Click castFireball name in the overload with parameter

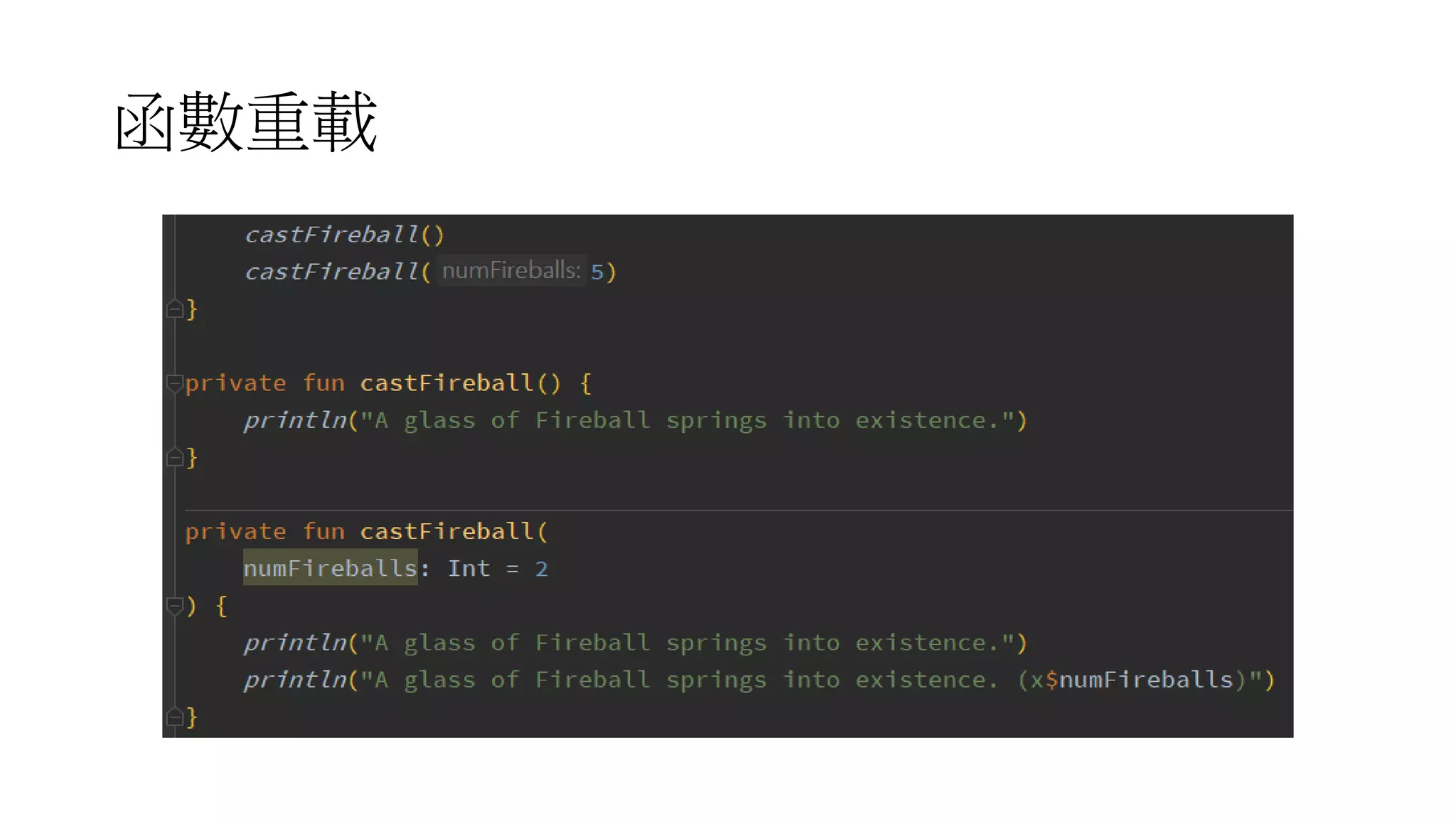point(446,531)
